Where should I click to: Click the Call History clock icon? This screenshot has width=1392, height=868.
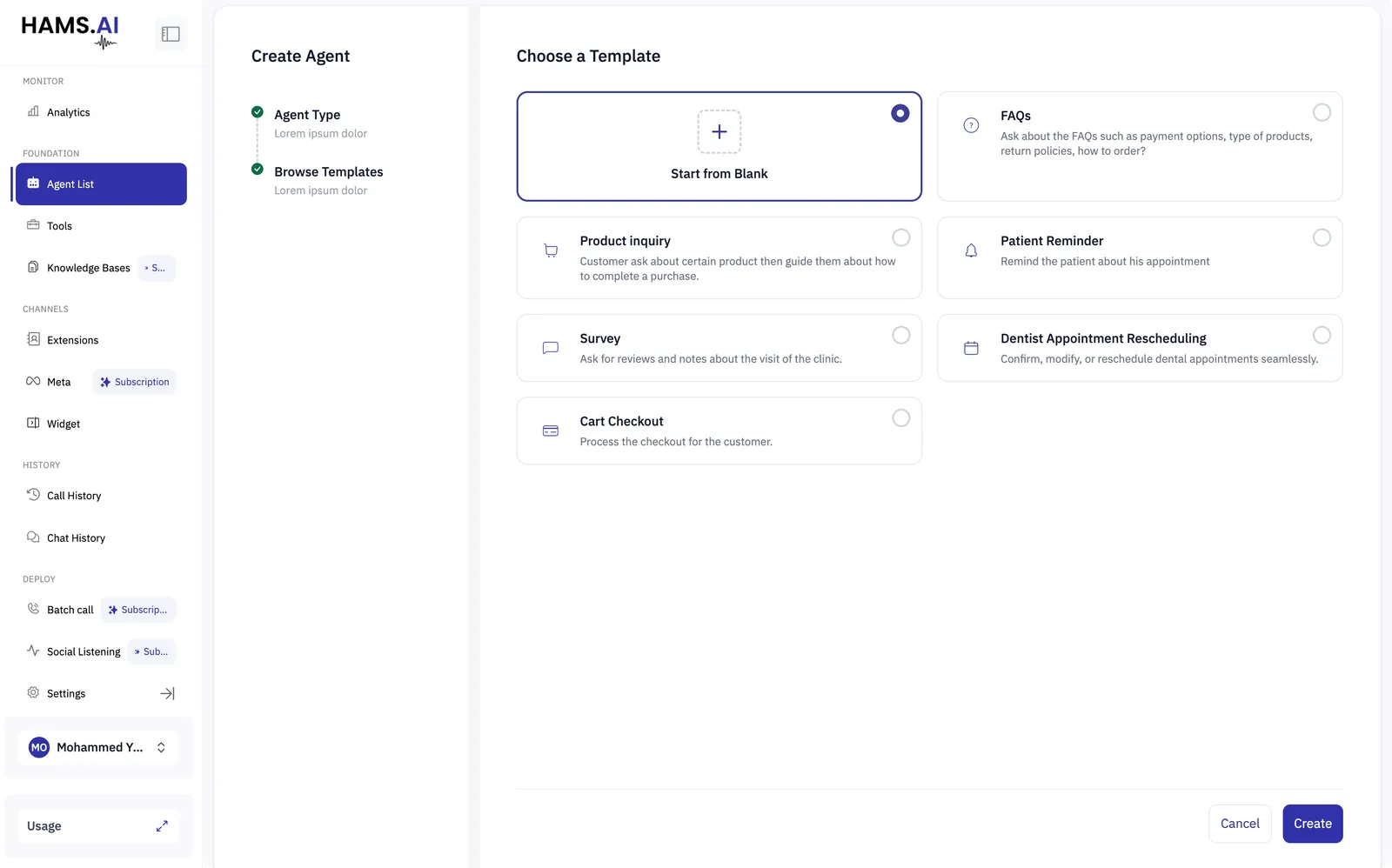pyautogui.click(x=33, y=495)
